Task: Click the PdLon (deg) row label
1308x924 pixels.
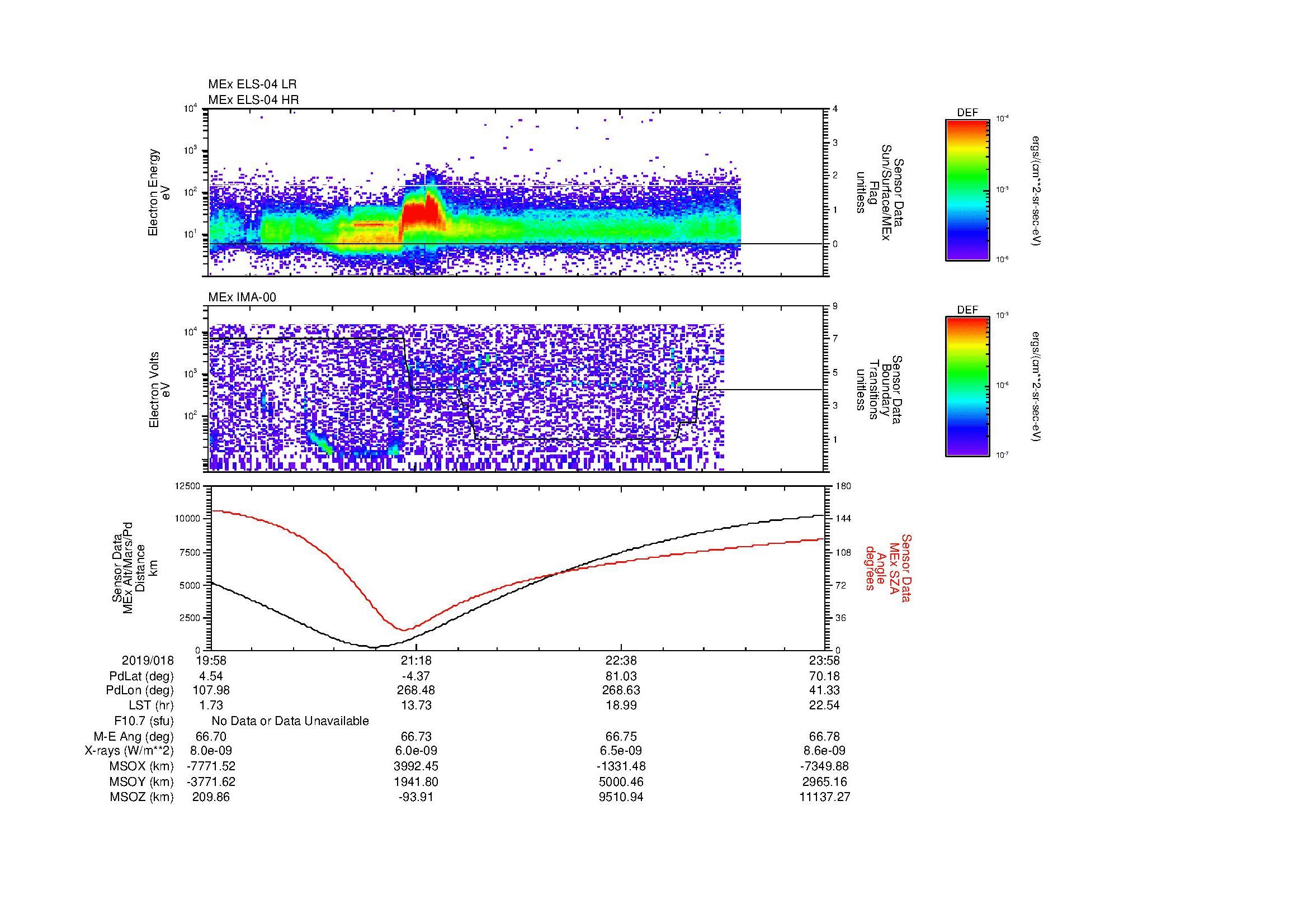Action: [x=140, y=690]
